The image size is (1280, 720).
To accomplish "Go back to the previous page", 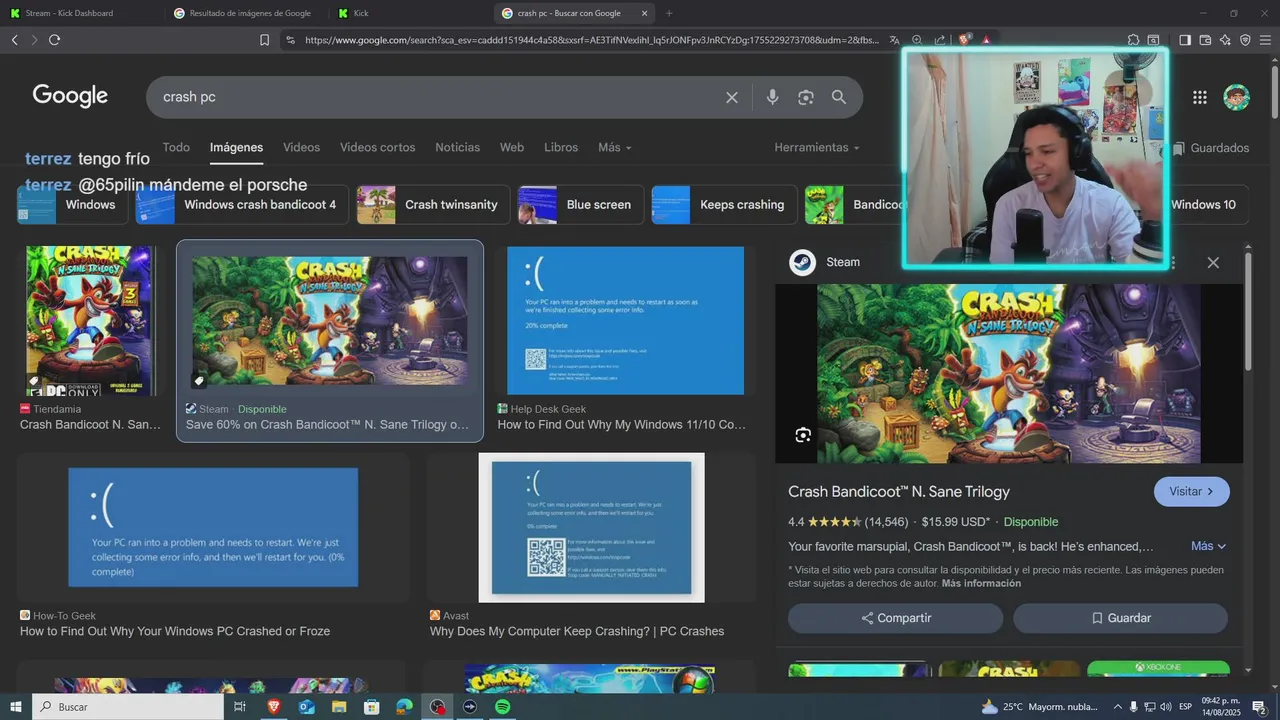I will [14, 40].
